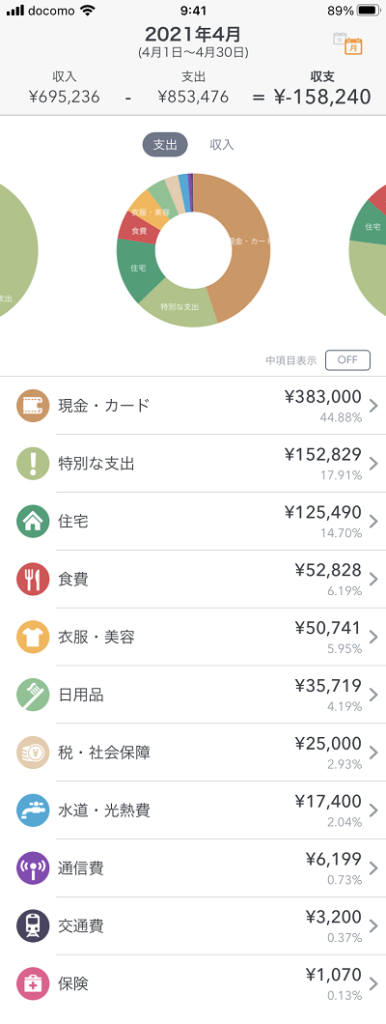
Task: Tap the 住宅 house icon
Action: point(33,522)
